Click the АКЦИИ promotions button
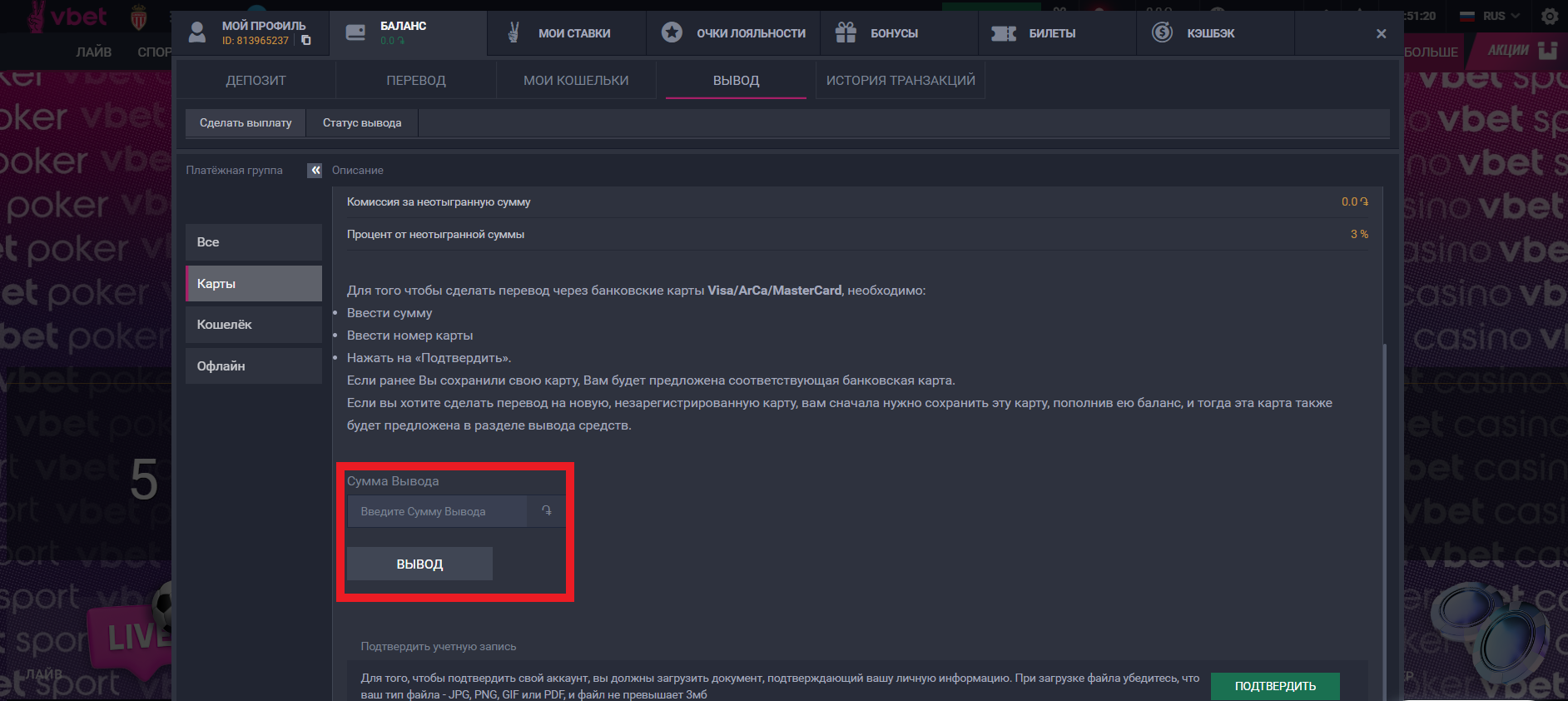This screenshot has width=1568, height=701. point(1508,50)
